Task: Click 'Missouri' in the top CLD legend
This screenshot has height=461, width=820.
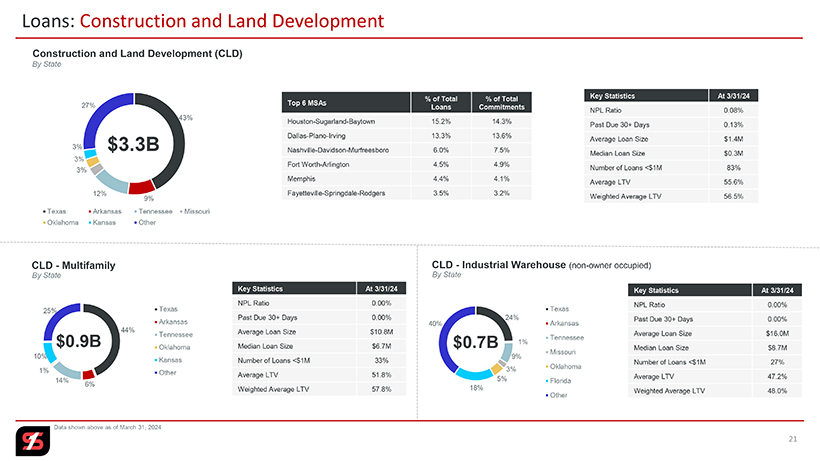Action: tap(197, 212)
